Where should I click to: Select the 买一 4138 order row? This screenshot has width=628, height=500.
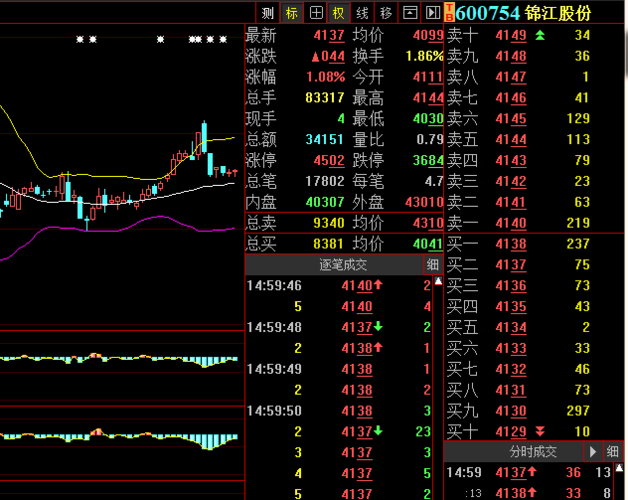535,244
